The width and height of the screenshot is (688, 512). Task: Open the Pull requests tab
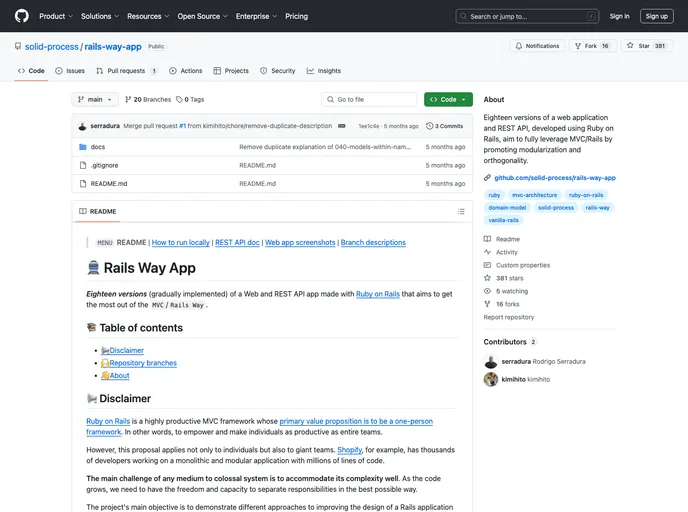127,71
